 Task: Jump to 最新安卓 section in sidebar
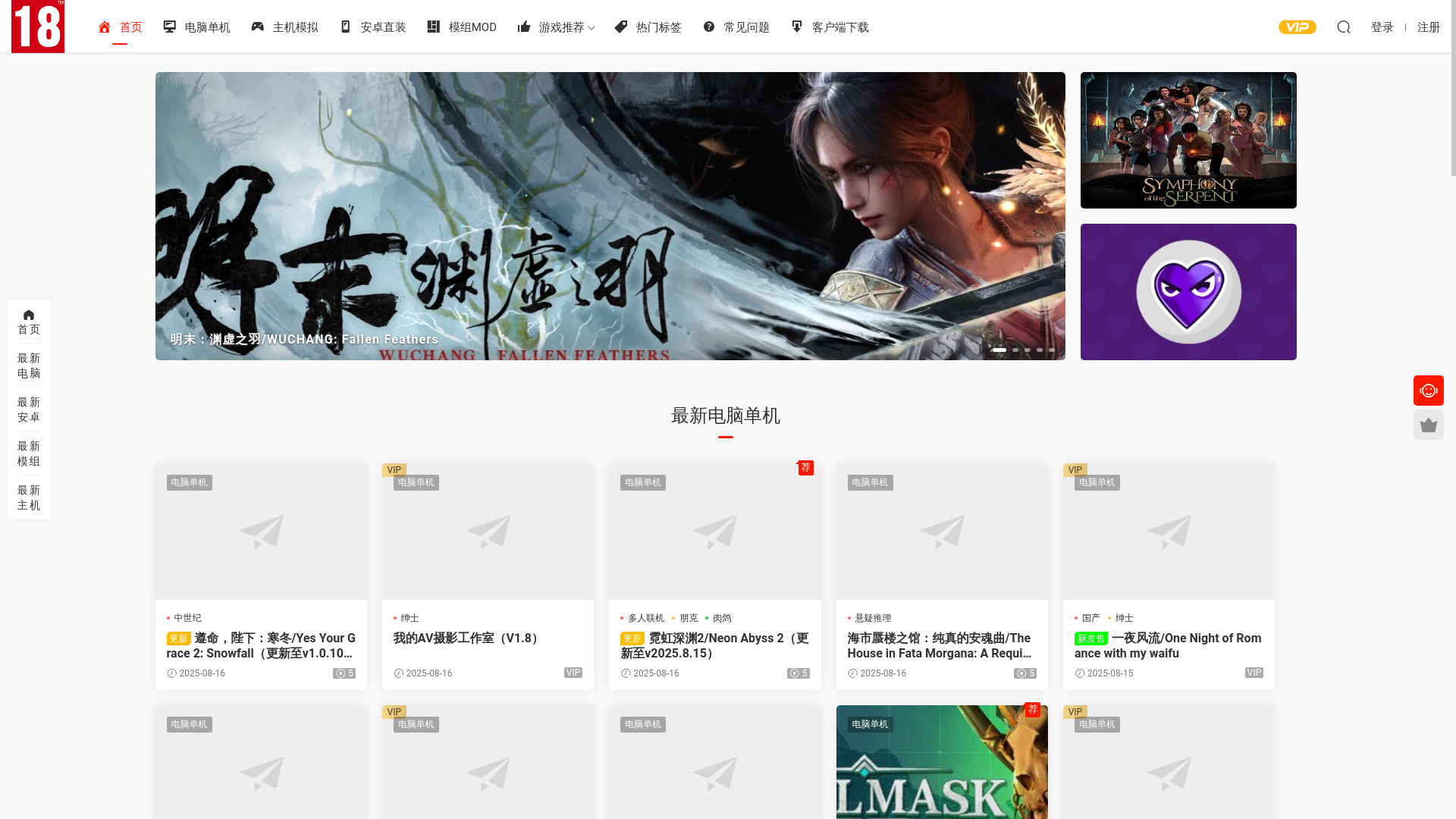tap(29, 409)
